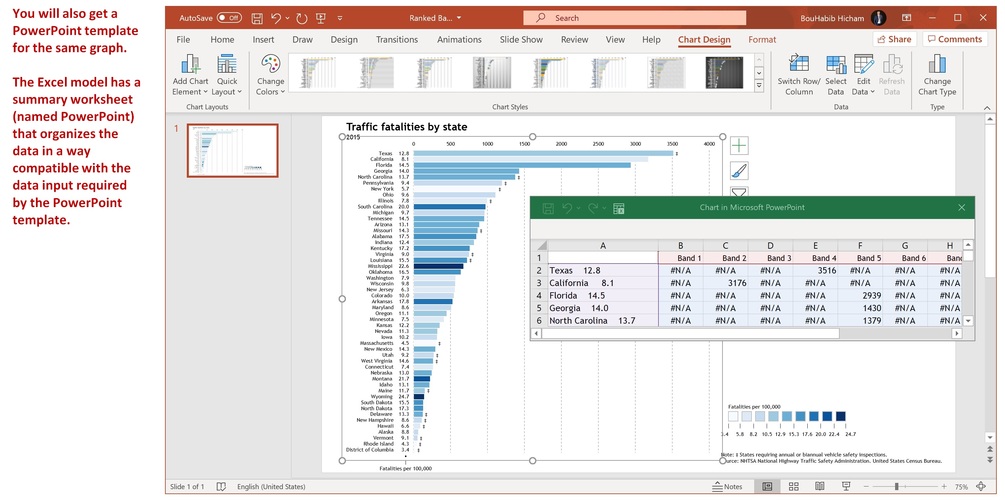The image size is (1005, 504).
Task: Click the user account profile picture
Action: [x=878, y=18]
